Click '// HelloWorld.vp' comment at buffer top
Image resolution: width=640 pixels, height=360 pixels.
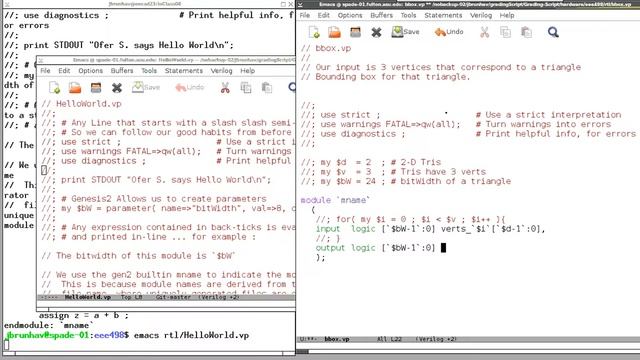[81, 104]
